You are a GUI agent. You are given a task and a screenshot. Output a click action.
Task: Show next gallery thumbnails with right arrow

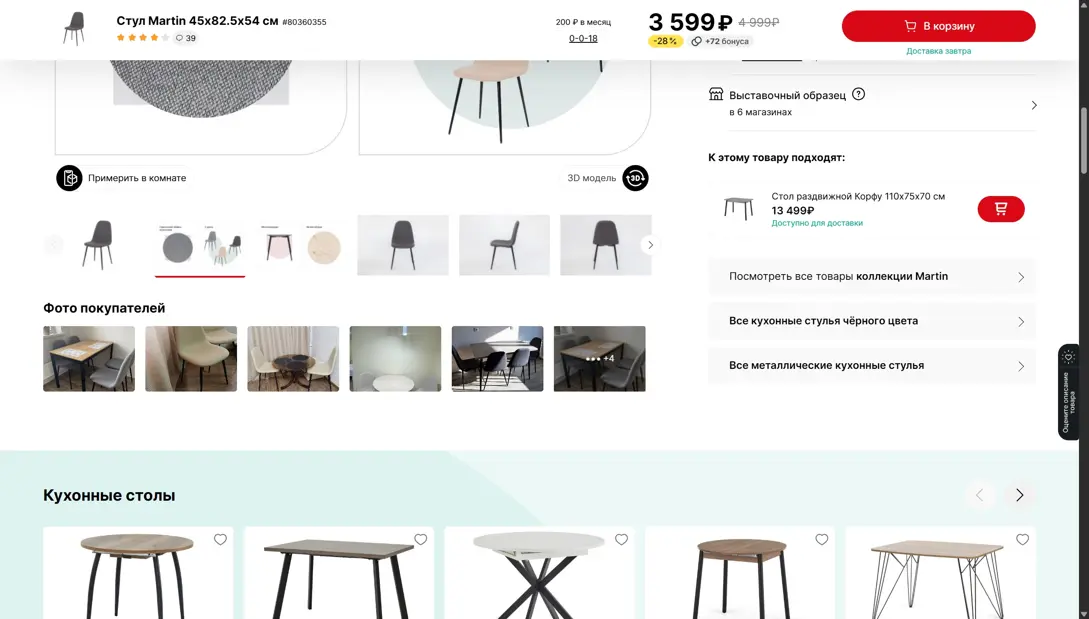coord(650,245)
